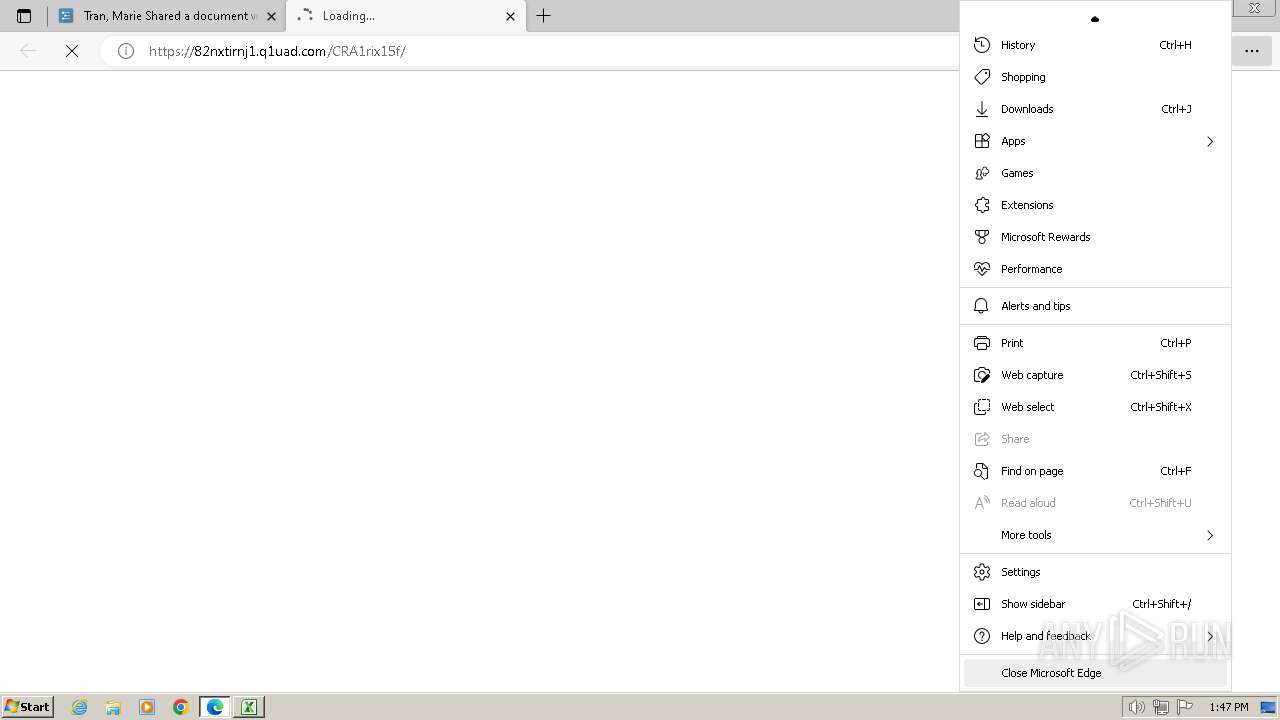The height and width of the screenshot is (720, 1280).
Task: Click the Shopping tag icon
Action: [982, 77]
